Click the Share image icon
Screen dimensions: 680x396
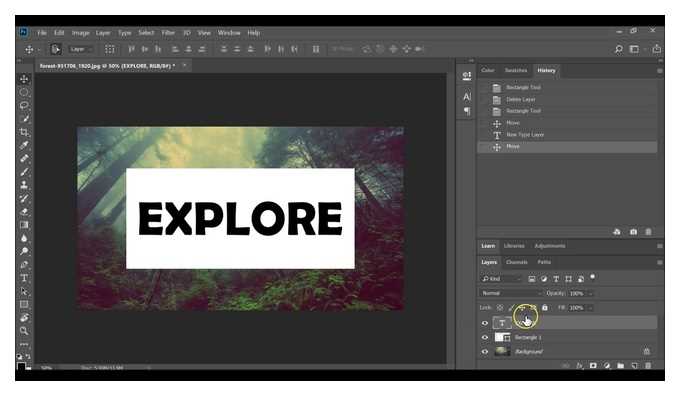(x=657, y=49)
